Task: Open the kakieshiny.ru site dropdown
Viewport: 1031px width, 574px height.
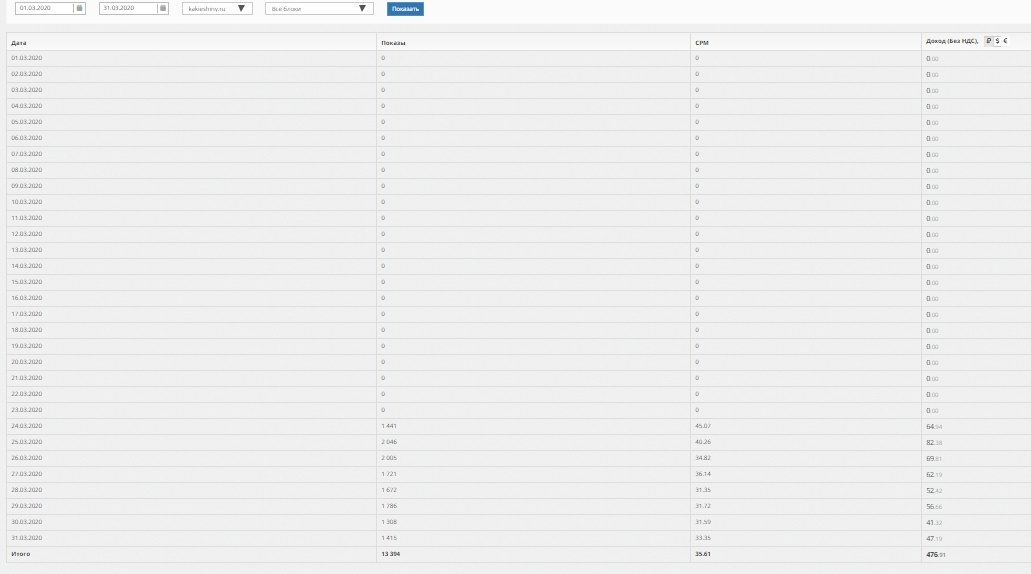Action: tap(217, 9)
